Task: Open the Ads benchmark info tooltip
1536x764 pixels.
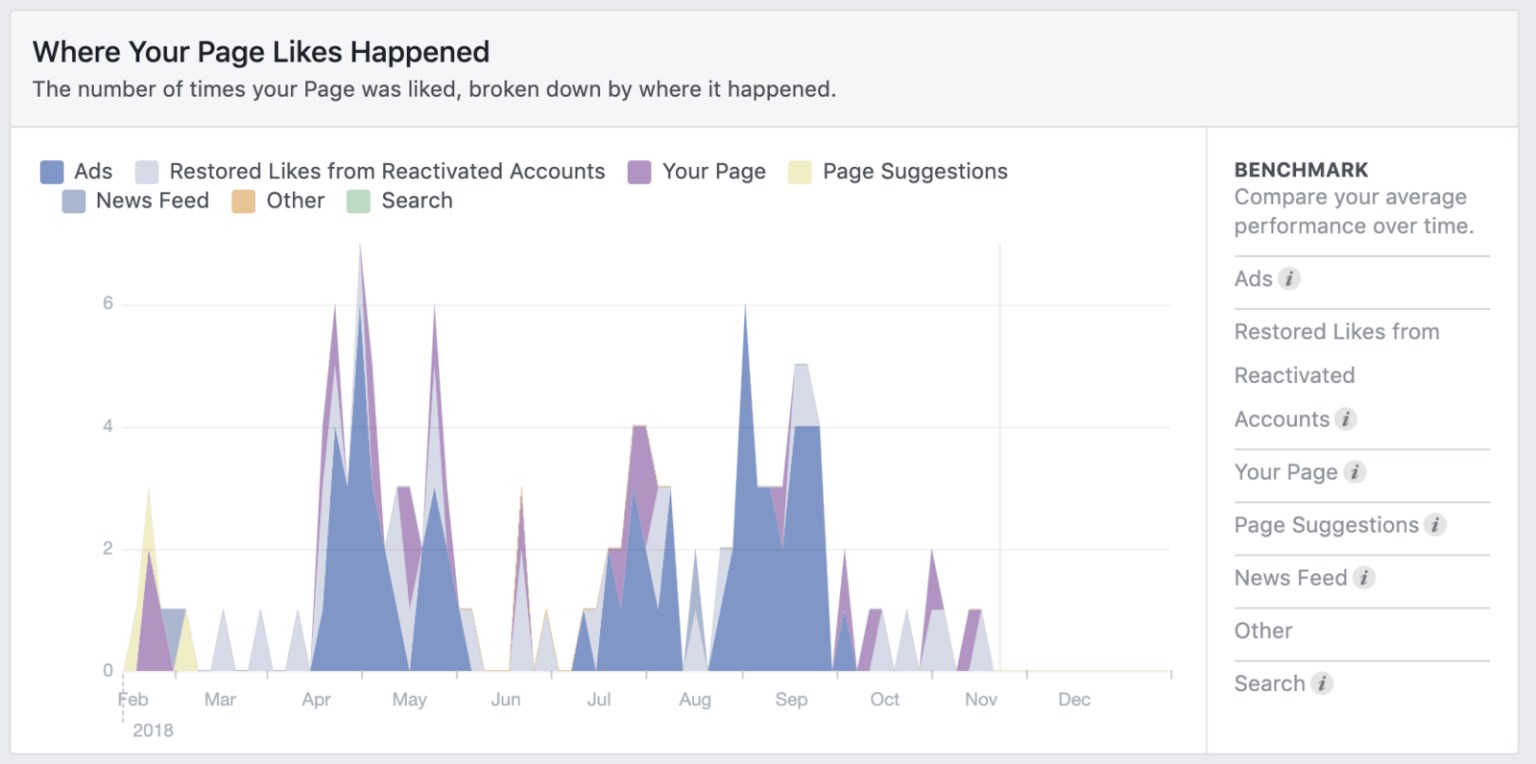Action: point(1291,279)
